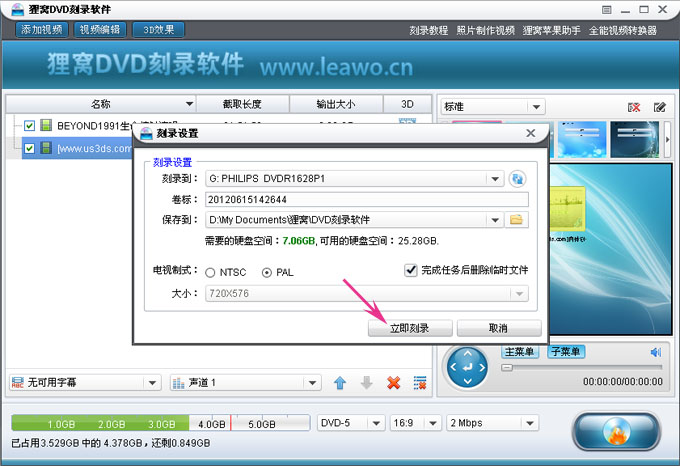This screenshot has height=466, width=680.
Task: Clear all videos from list icon
Action: 420,382
